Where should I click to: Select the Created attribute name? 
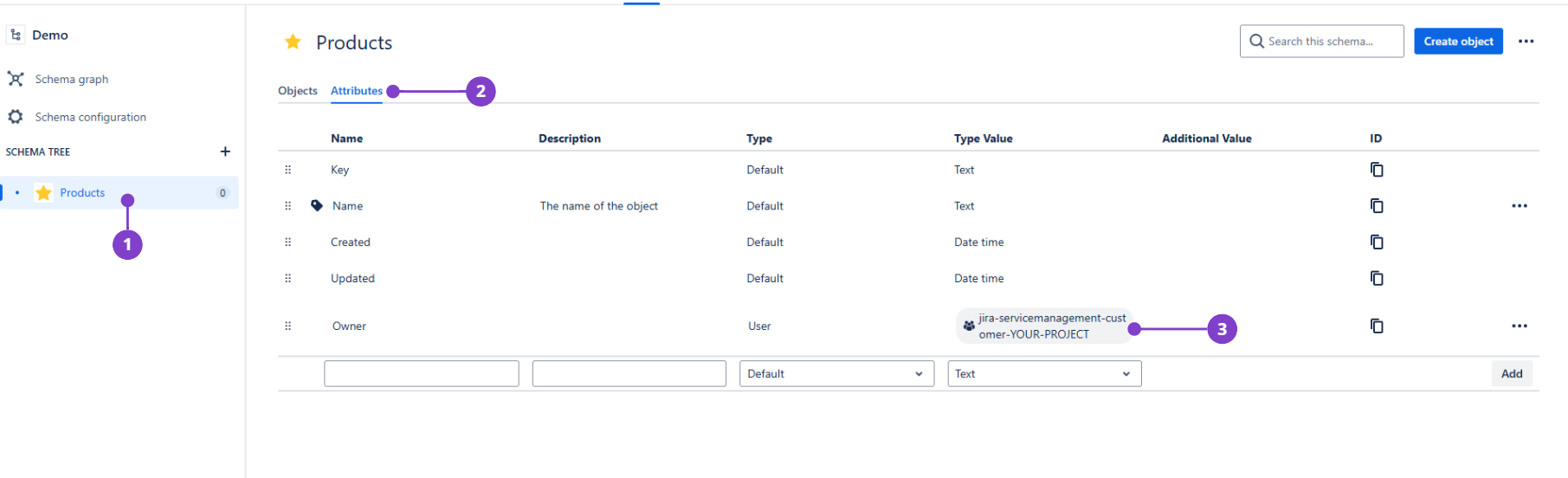tap(351, 242)
